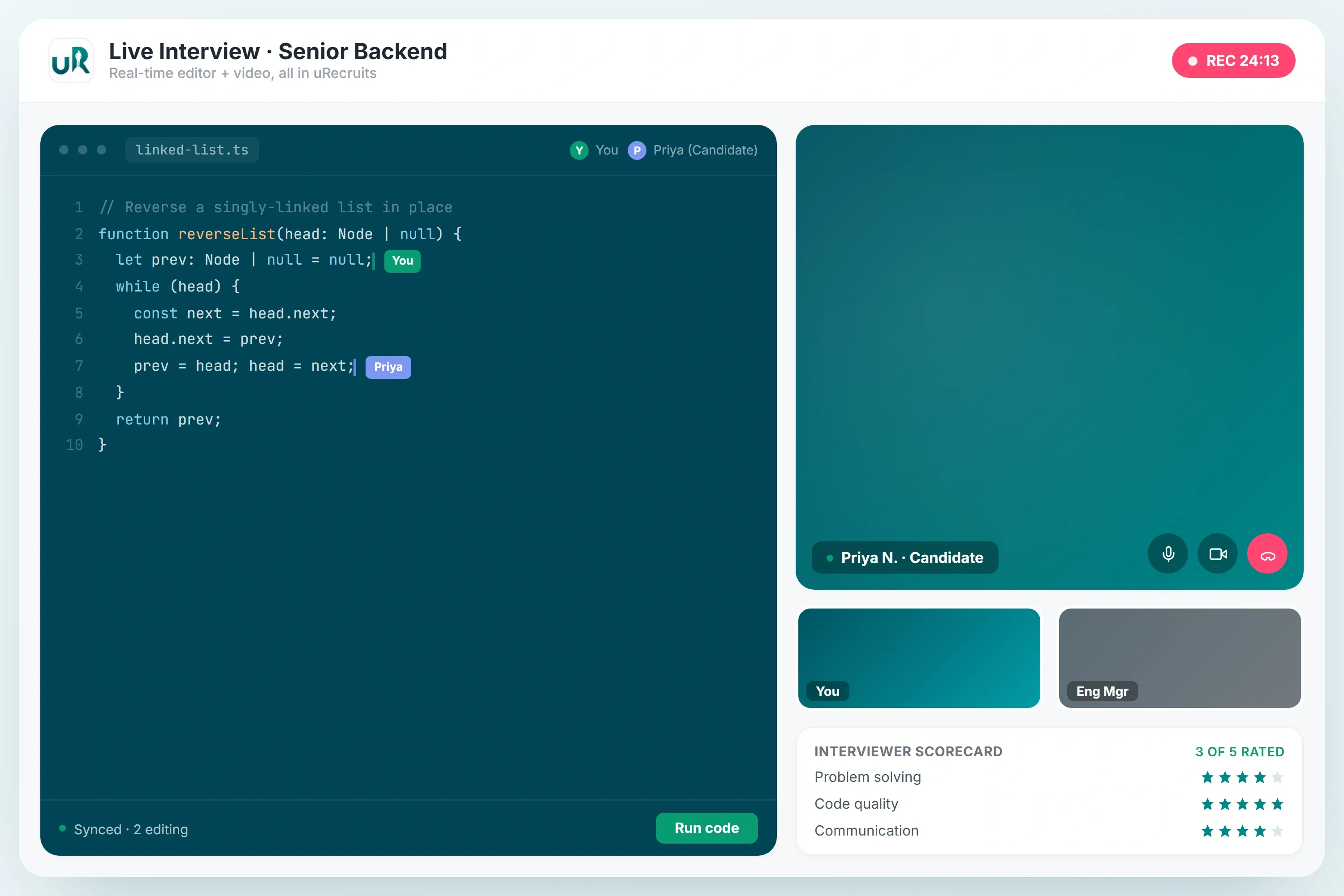The image size is (1344, 896).
Task: Rate Code quality two stars
Action: click(1225, 805)
